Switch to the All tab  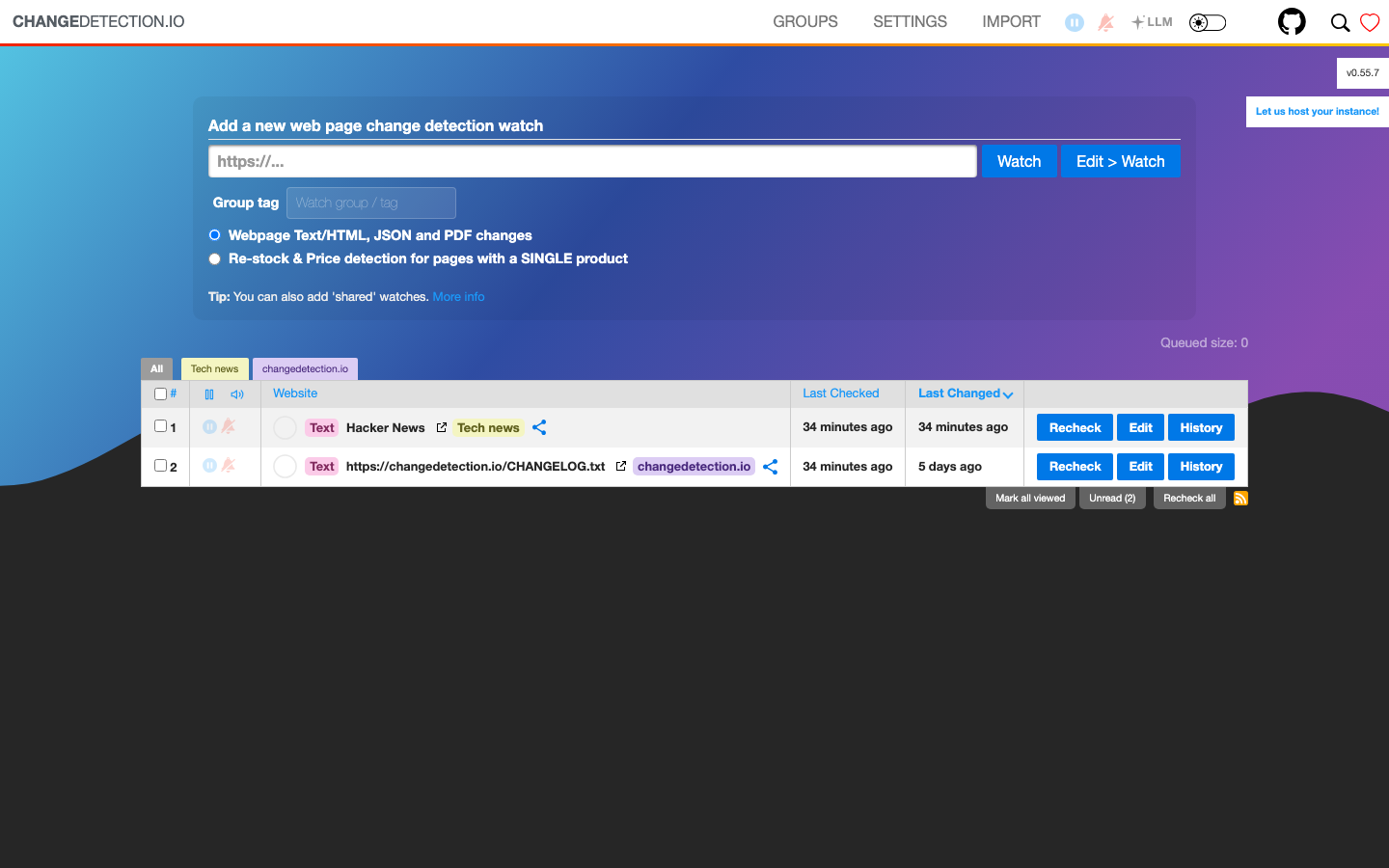point(156,368)
